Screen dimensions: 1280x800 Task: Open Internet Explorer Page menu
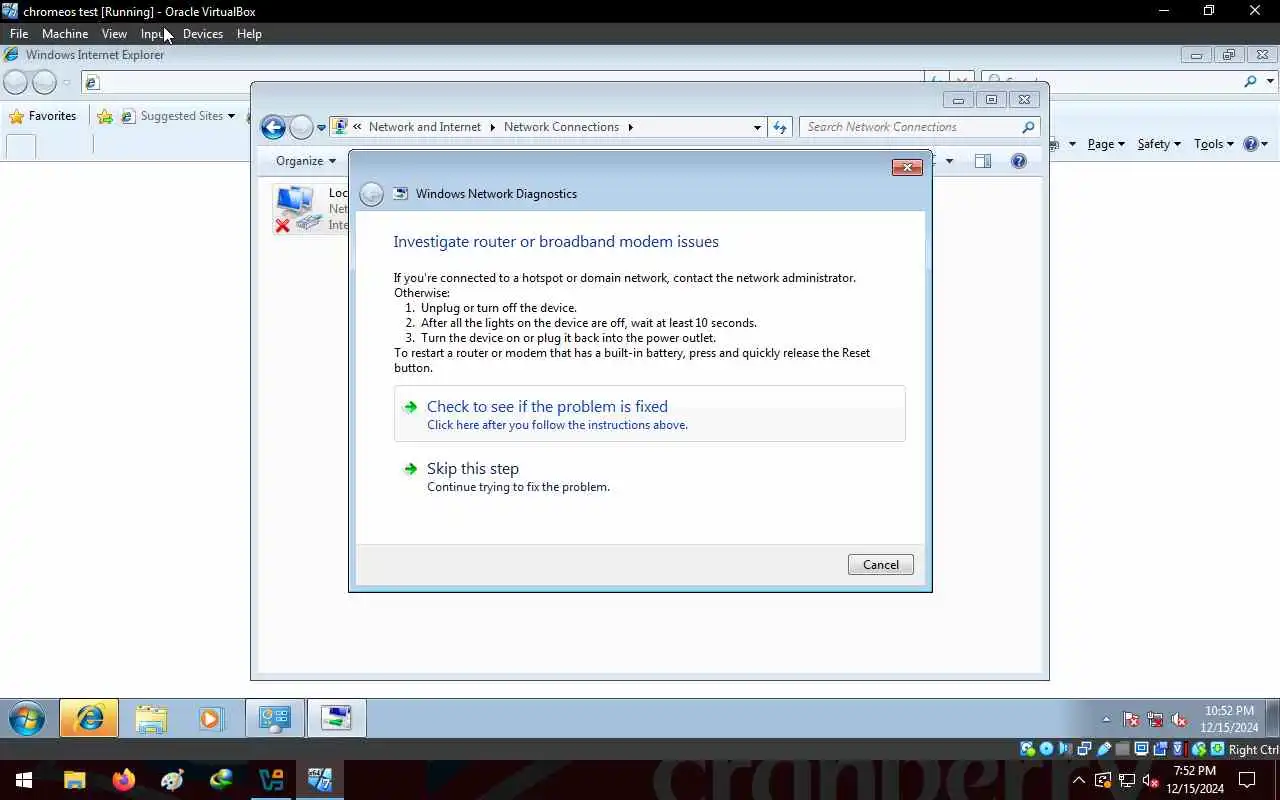[x=1106, y=144]
